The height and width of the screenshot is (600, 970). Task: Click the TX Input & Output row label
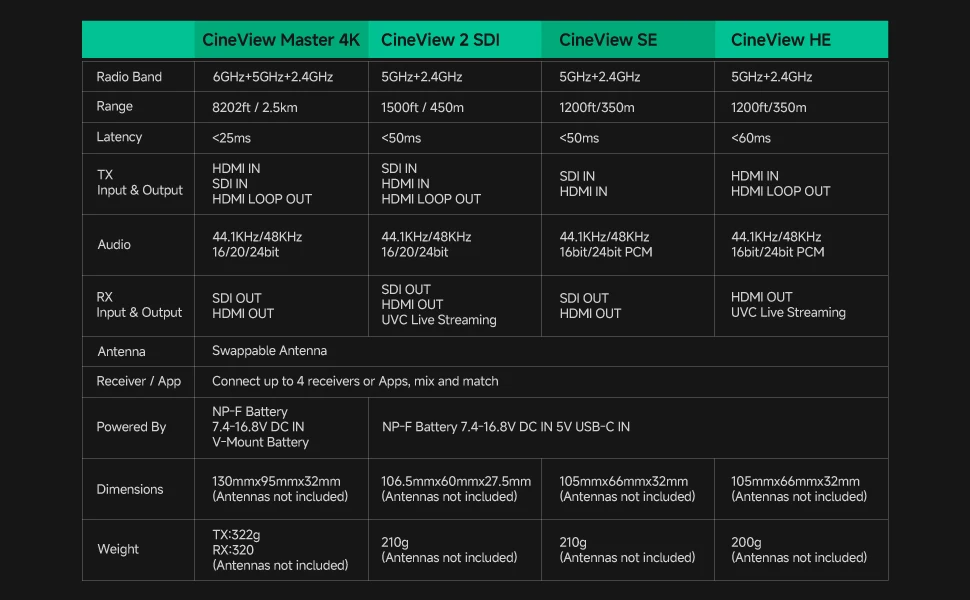[x=139, y=182]
